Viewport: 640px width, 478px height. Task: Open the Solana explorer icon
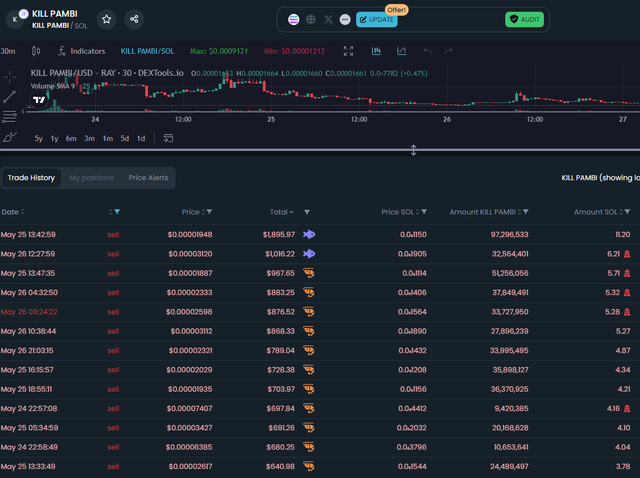[293, 19]
